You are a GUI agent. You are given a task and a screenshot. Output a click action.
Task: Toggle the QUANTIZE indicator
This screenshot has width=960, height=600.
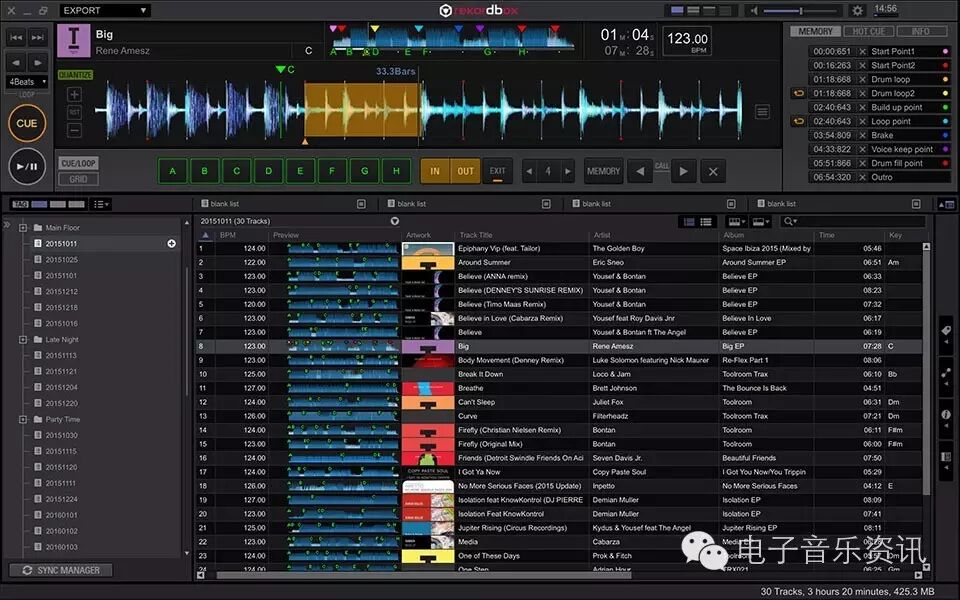tap(75, 75)
